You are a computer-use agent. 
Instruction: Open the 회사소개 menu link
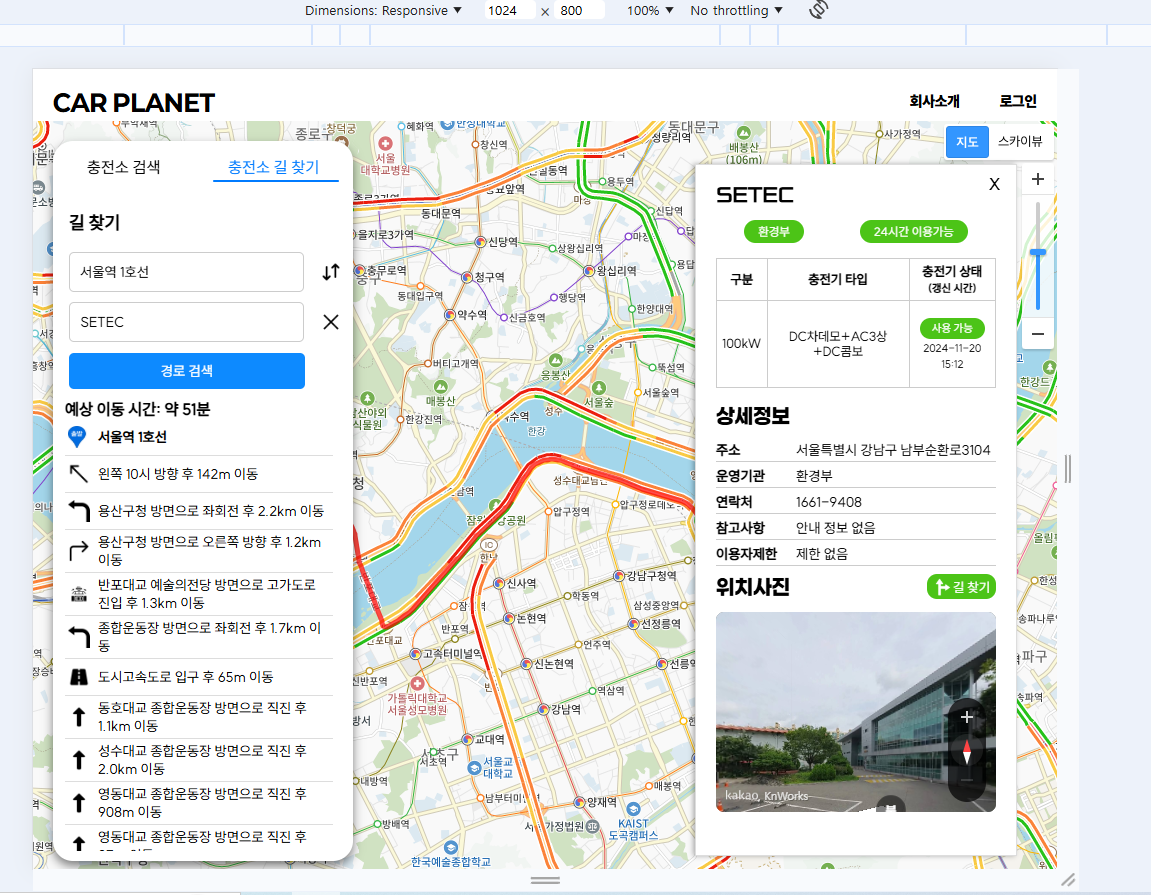[x=934, y=101]
